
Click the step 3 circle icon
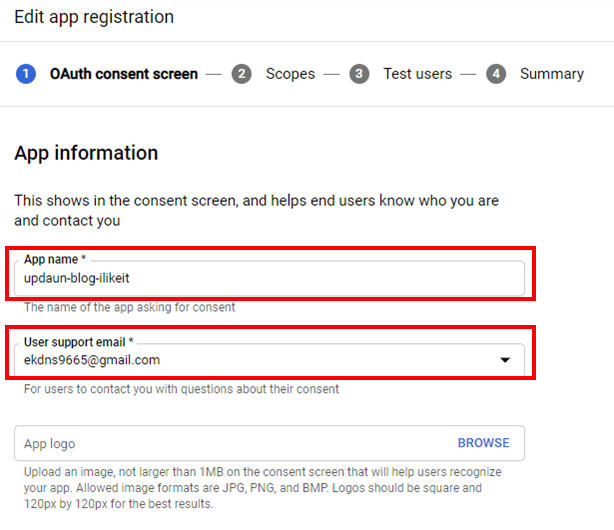[x=359, y=74]
